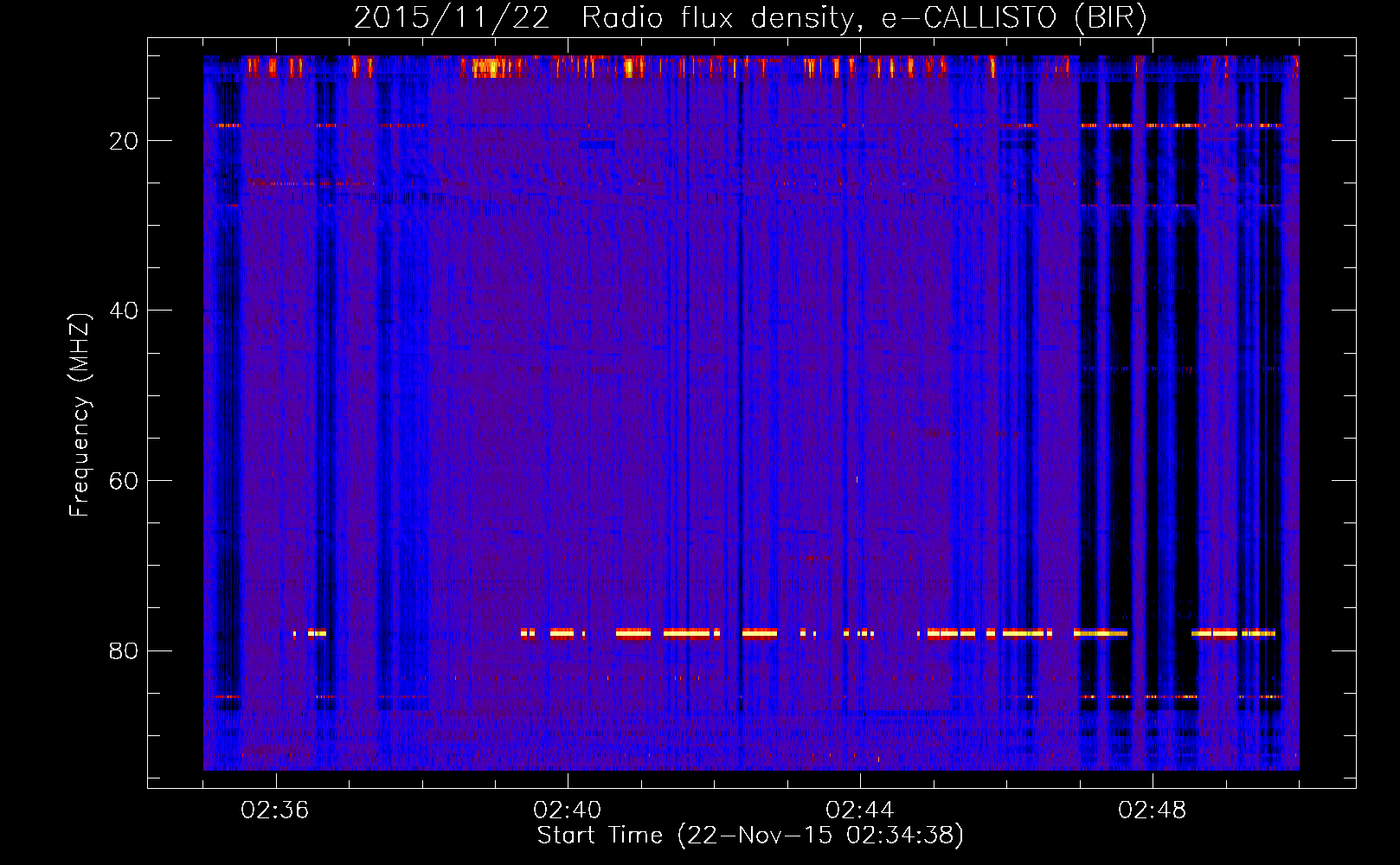
Task: Click the 02:40 time tick label
Action: (x=568, y=811)
